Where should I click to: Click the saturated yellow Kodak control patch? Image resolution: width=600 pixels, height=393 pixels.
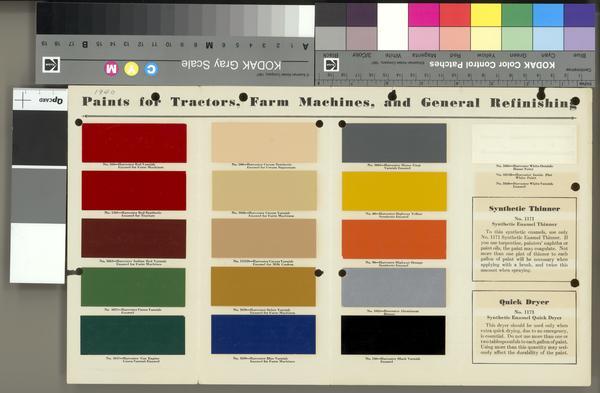click(x=486, y=15)
